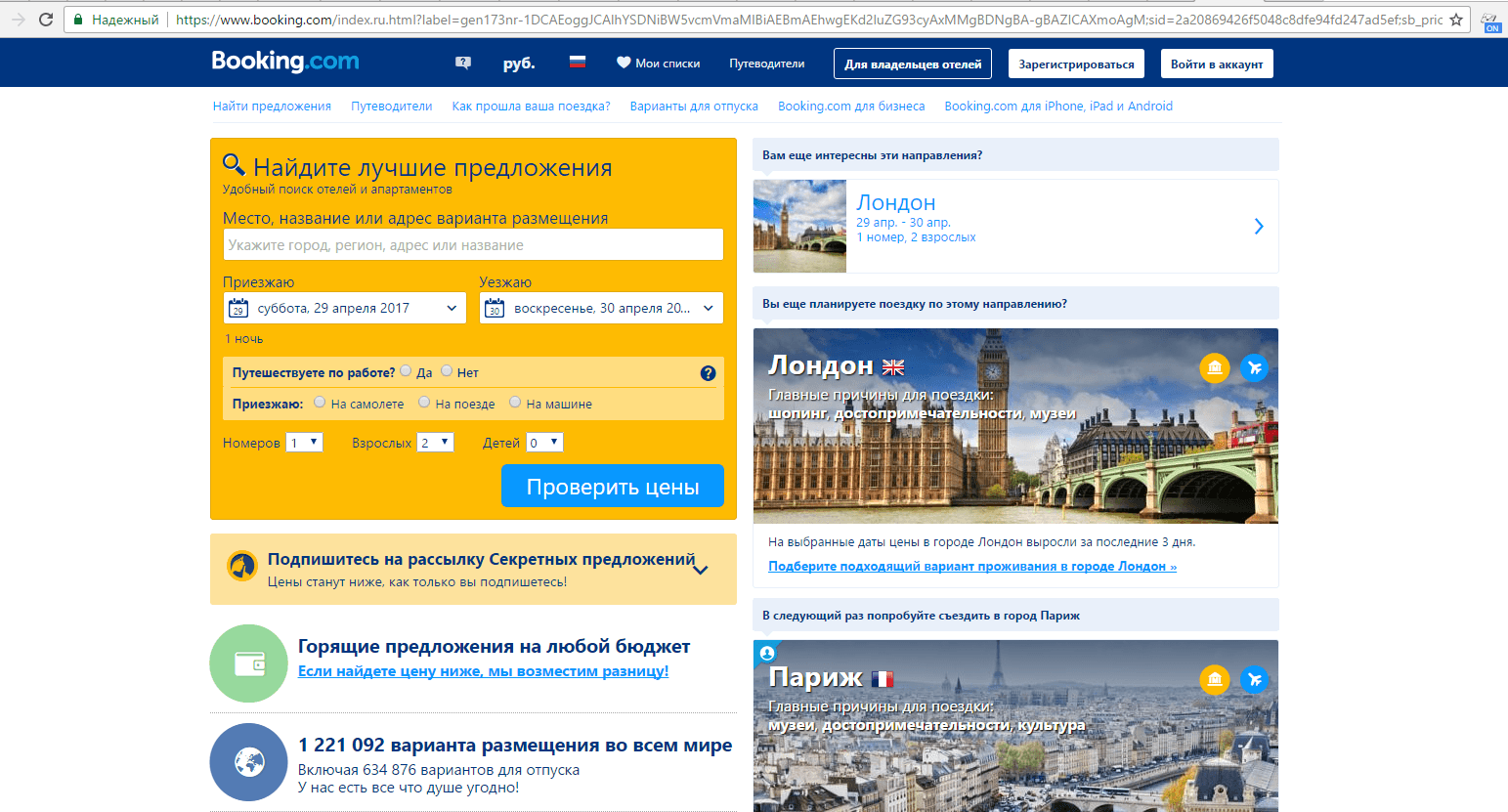This screenshot has height=812, width=1508.
Task: Open Путеводители in the sub-navigation
Action: (392, 107)
